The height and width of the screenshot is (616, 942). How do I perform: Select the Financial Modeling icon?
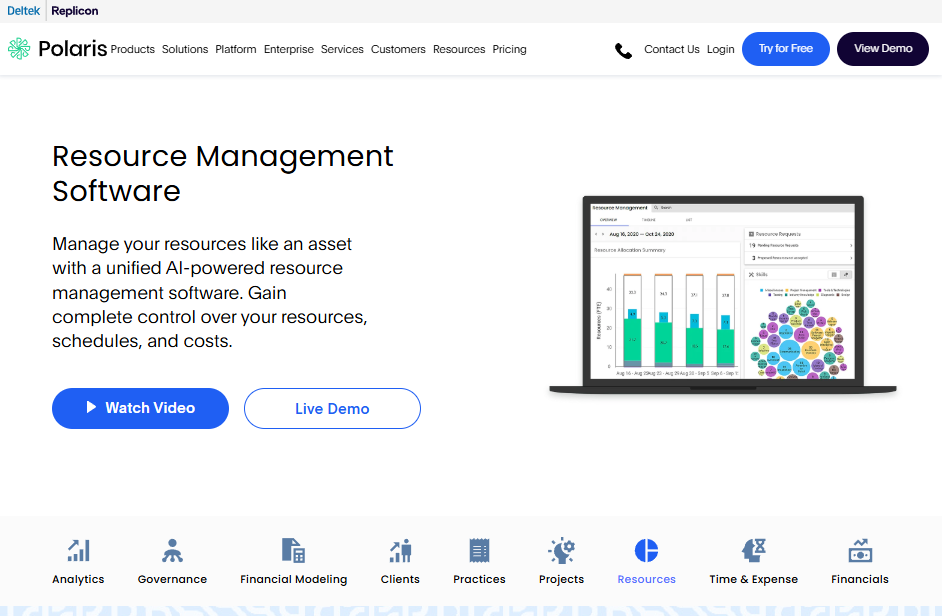tap(293, 550)
